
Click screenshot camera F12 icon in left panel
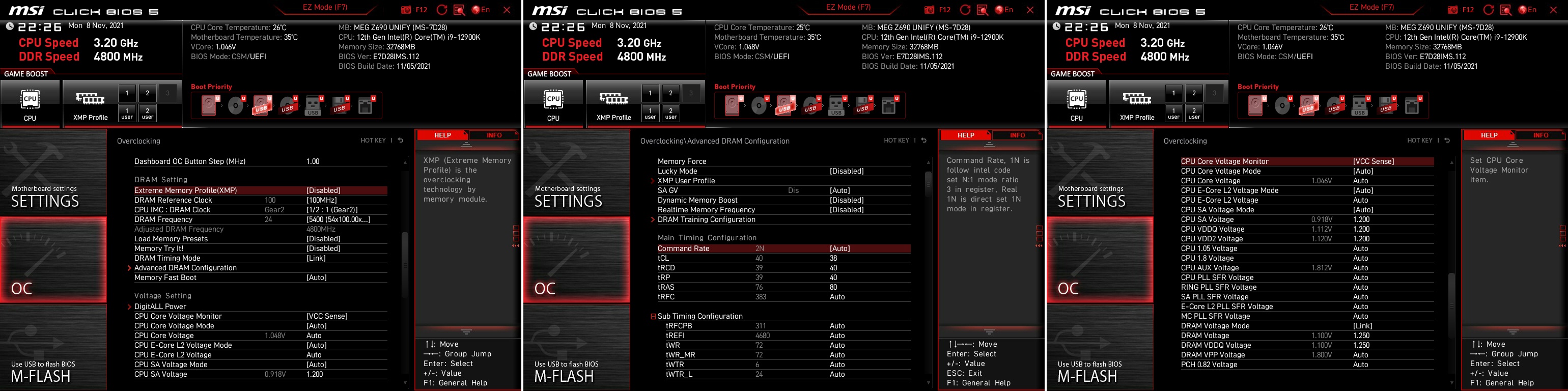[414, 10]
